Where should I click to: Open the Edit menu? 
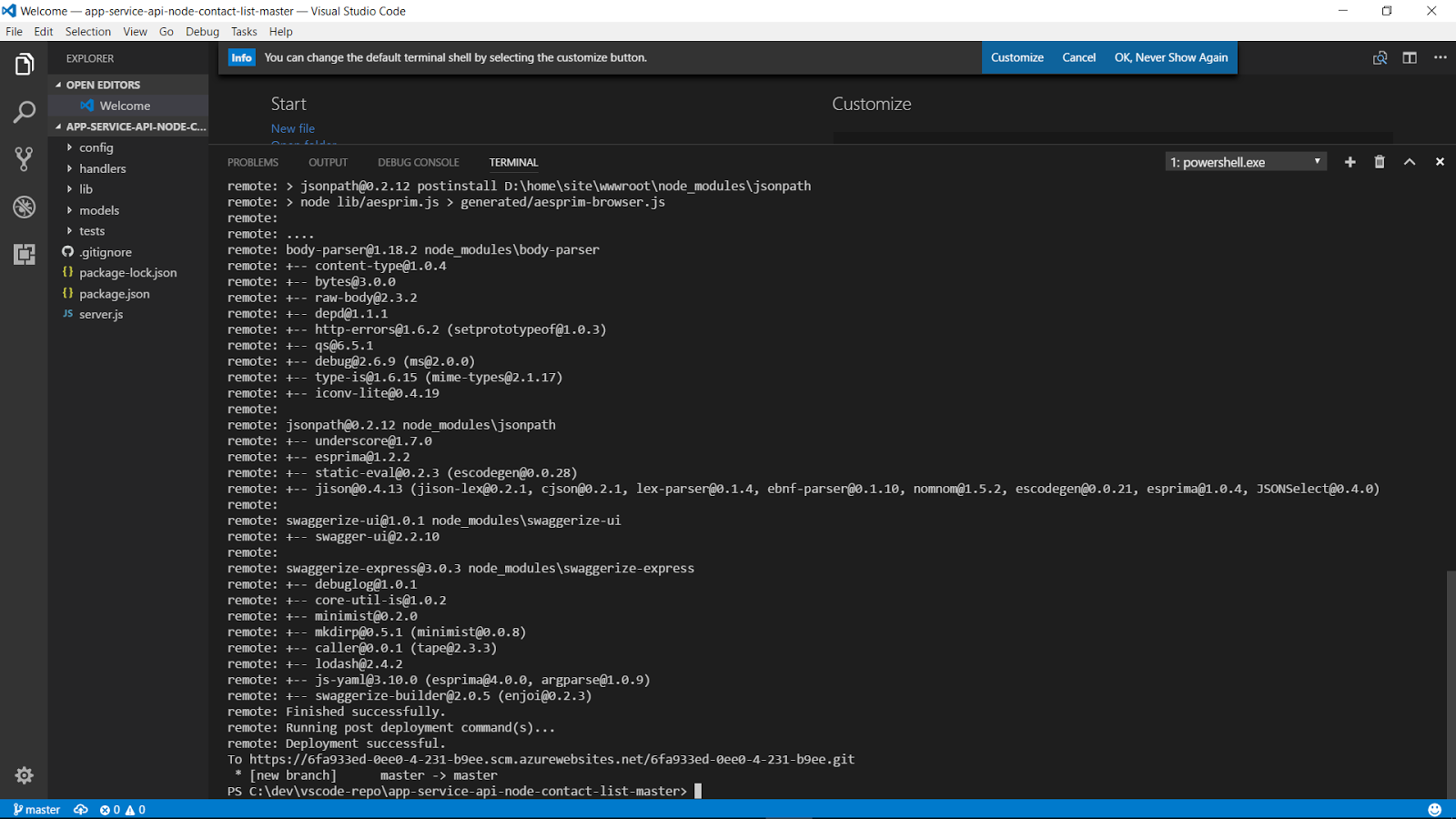[44, 31]
